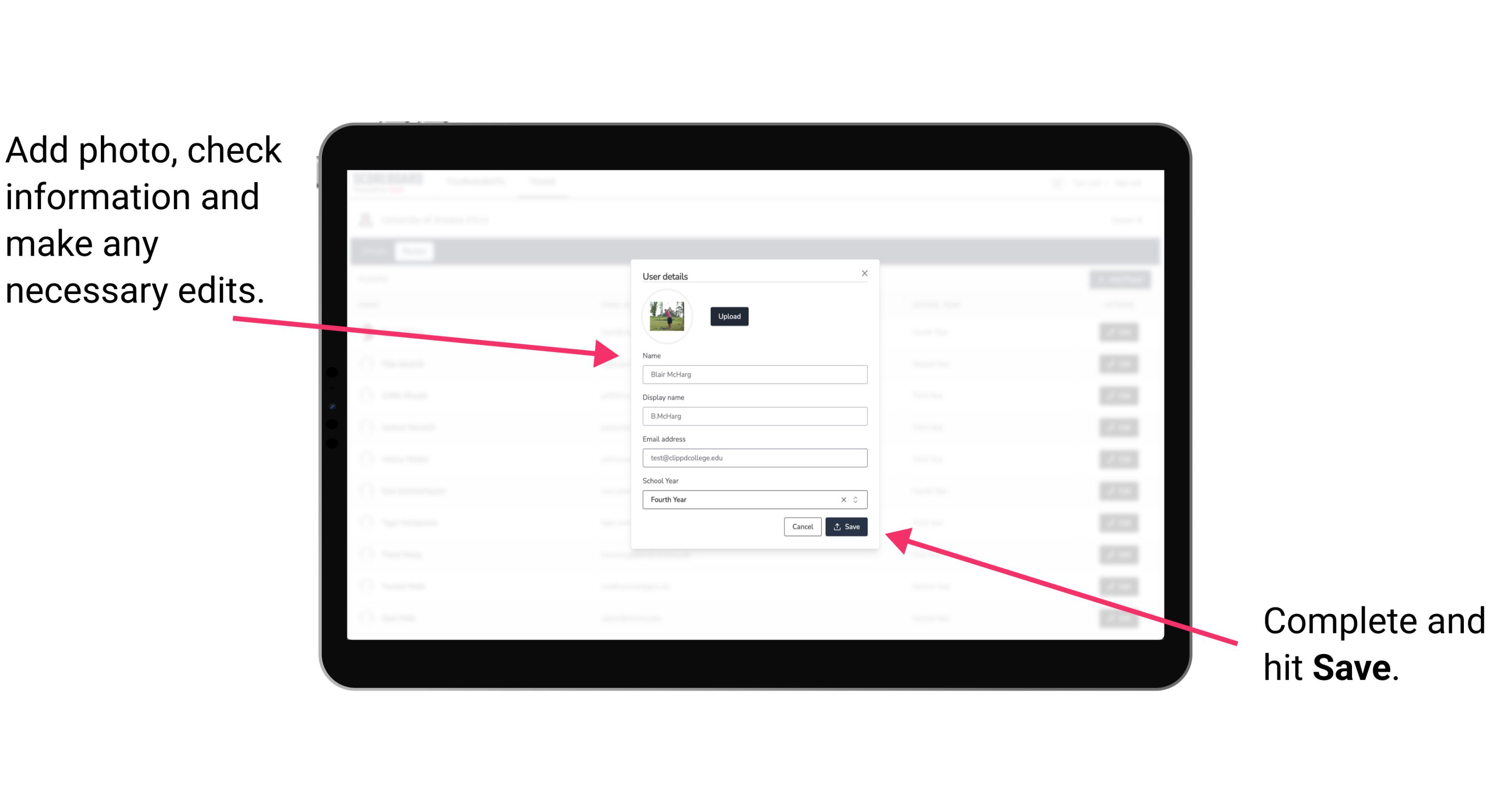Image resolution: width=1509 pixels, height=812 pixels.
Task: Click the Name input field
Action: click(x=754, y=374)
